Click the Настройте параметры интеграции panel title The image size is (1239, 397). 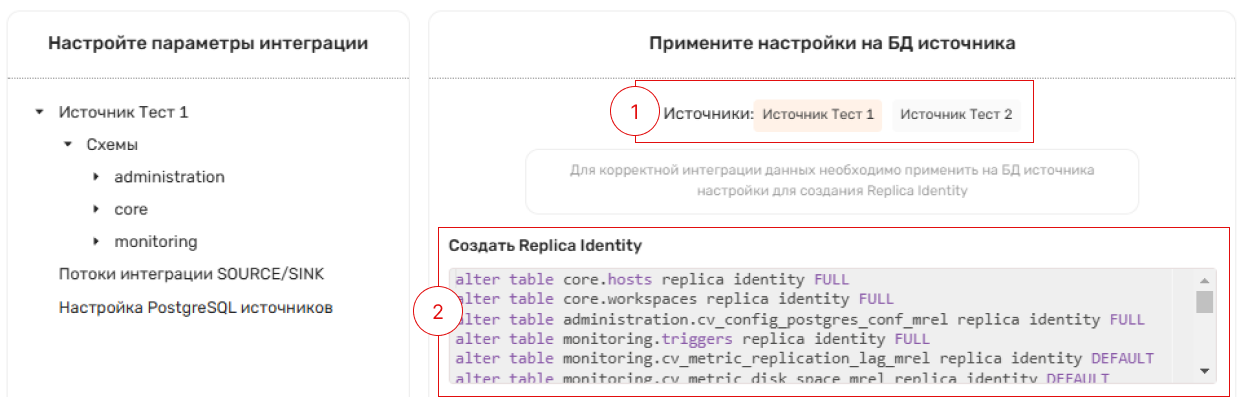[208, 43]
